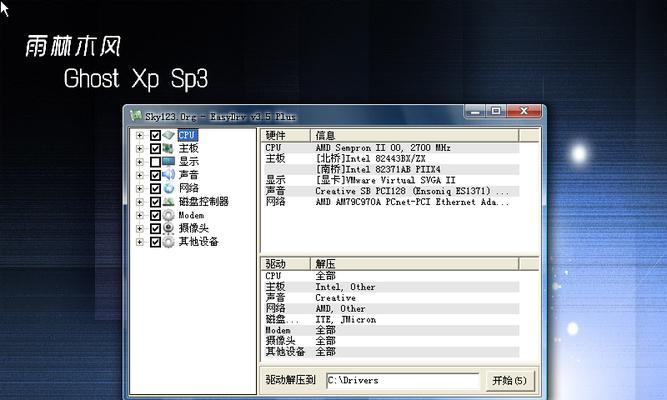Uncheck the 主板 checkbox
The height and width of the screenshot is (400, 667).
pyautogui.click(x=155, y=149)
